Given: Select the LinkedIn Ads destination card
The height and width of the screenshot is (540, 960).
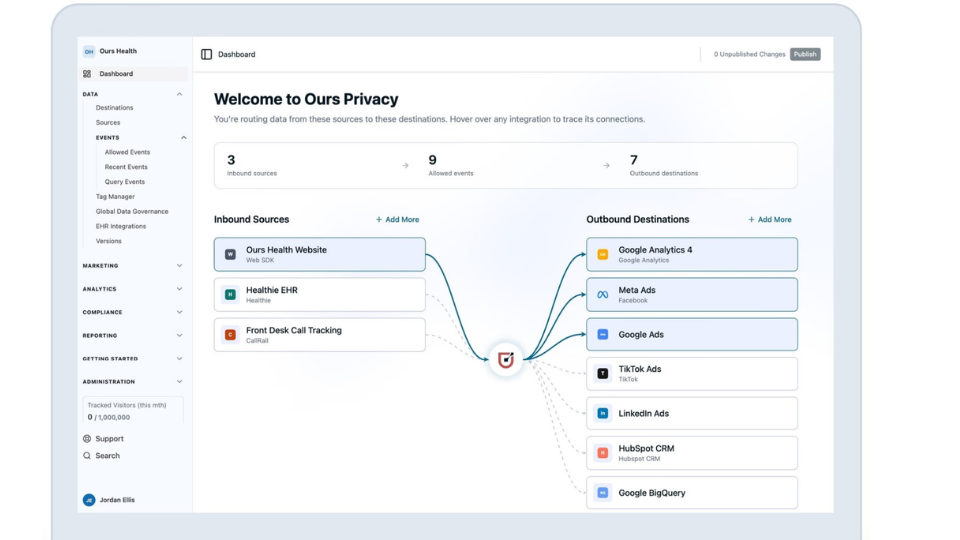Looking at the screenshot, I should point(692,413).
